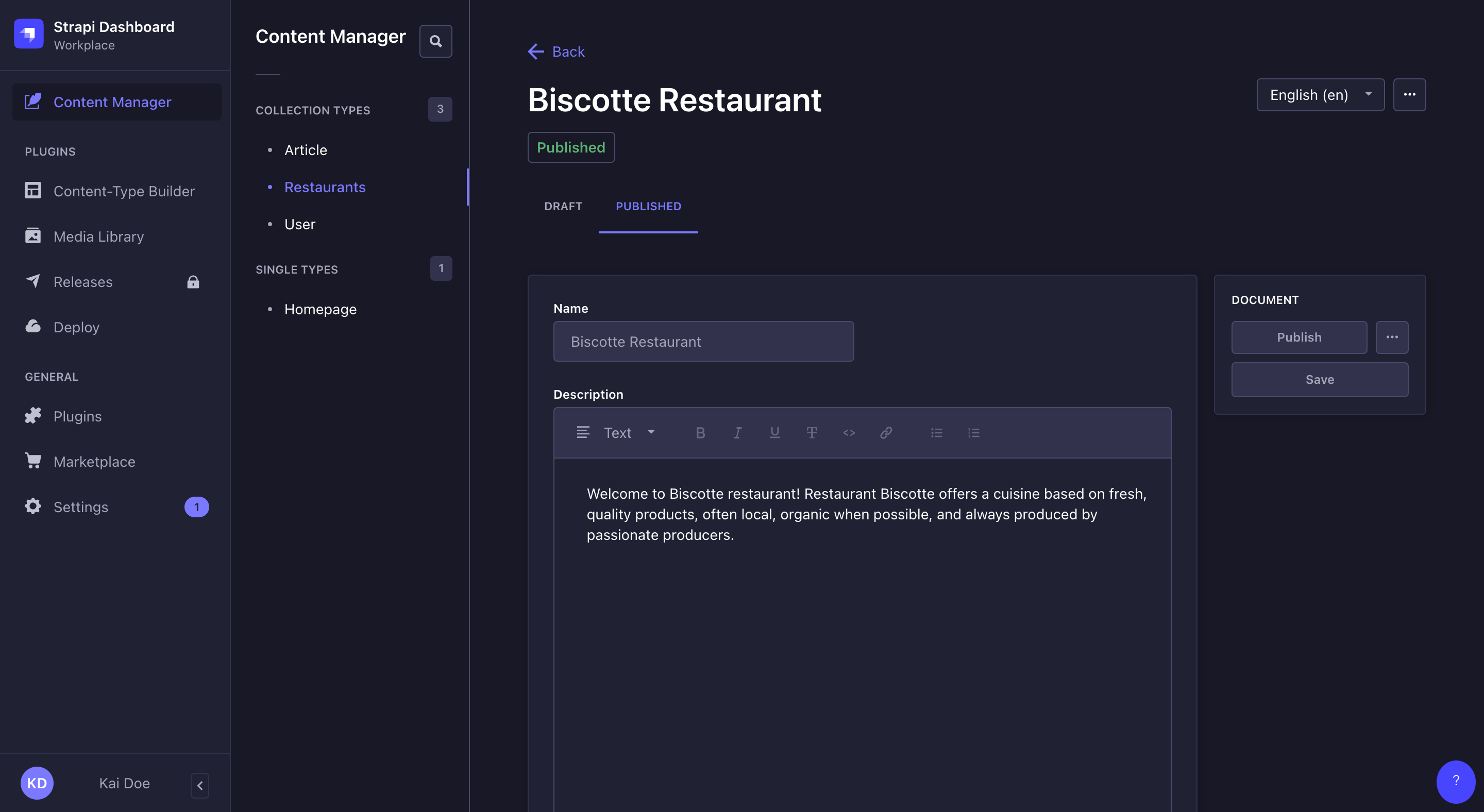Screen dimensions: 1484x812
Task: Click the search icon in Content Manager
Action: (435, 41)
